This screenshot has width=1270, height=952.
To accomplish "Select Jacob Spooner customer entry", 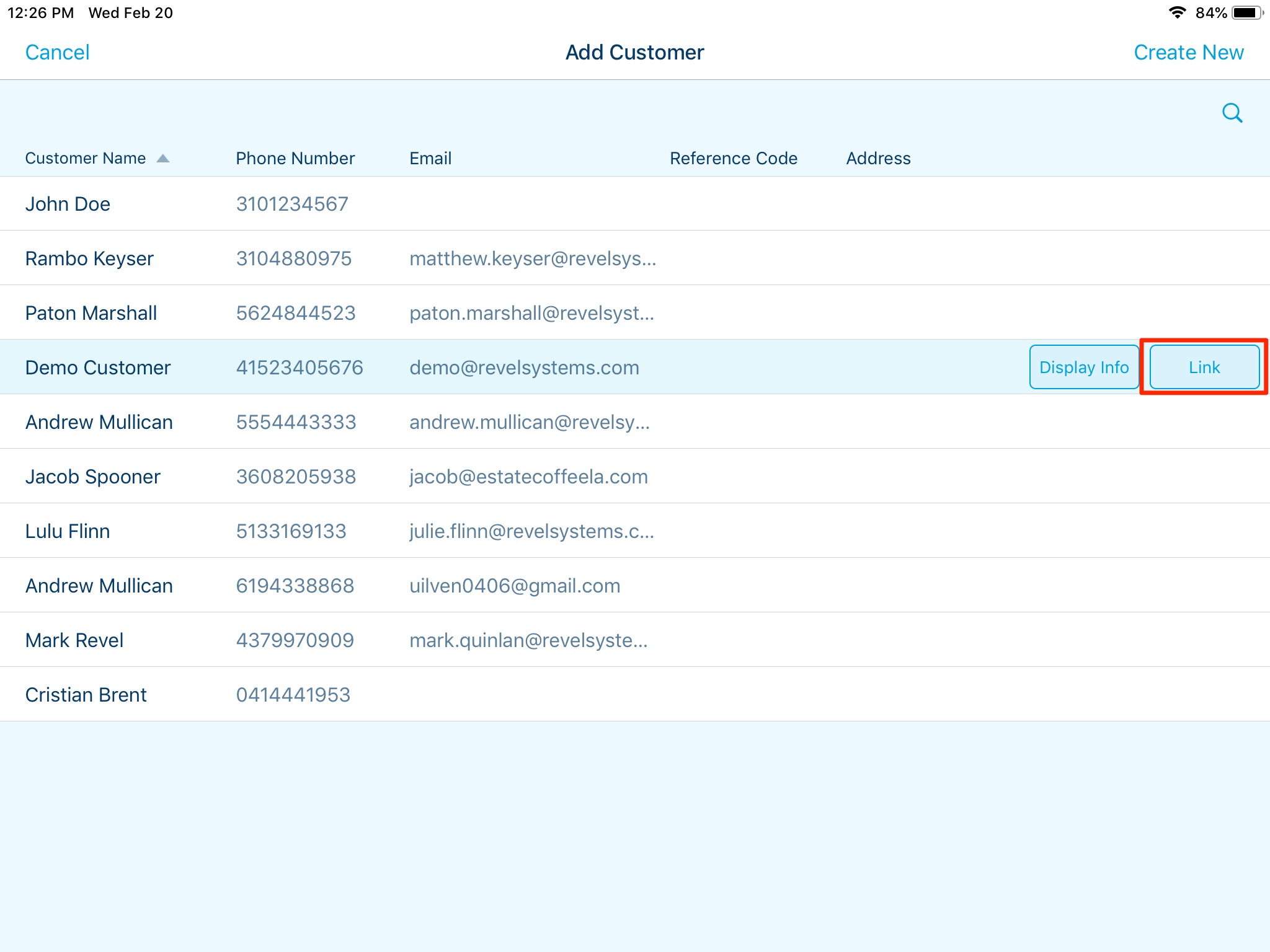I will (x=93, y=477).
